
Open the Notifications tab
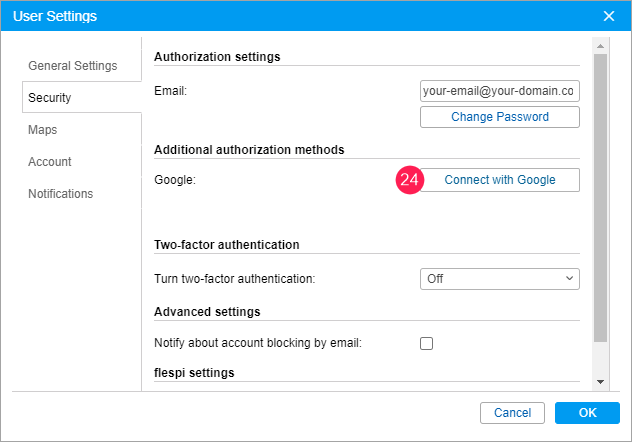point(60,194)
